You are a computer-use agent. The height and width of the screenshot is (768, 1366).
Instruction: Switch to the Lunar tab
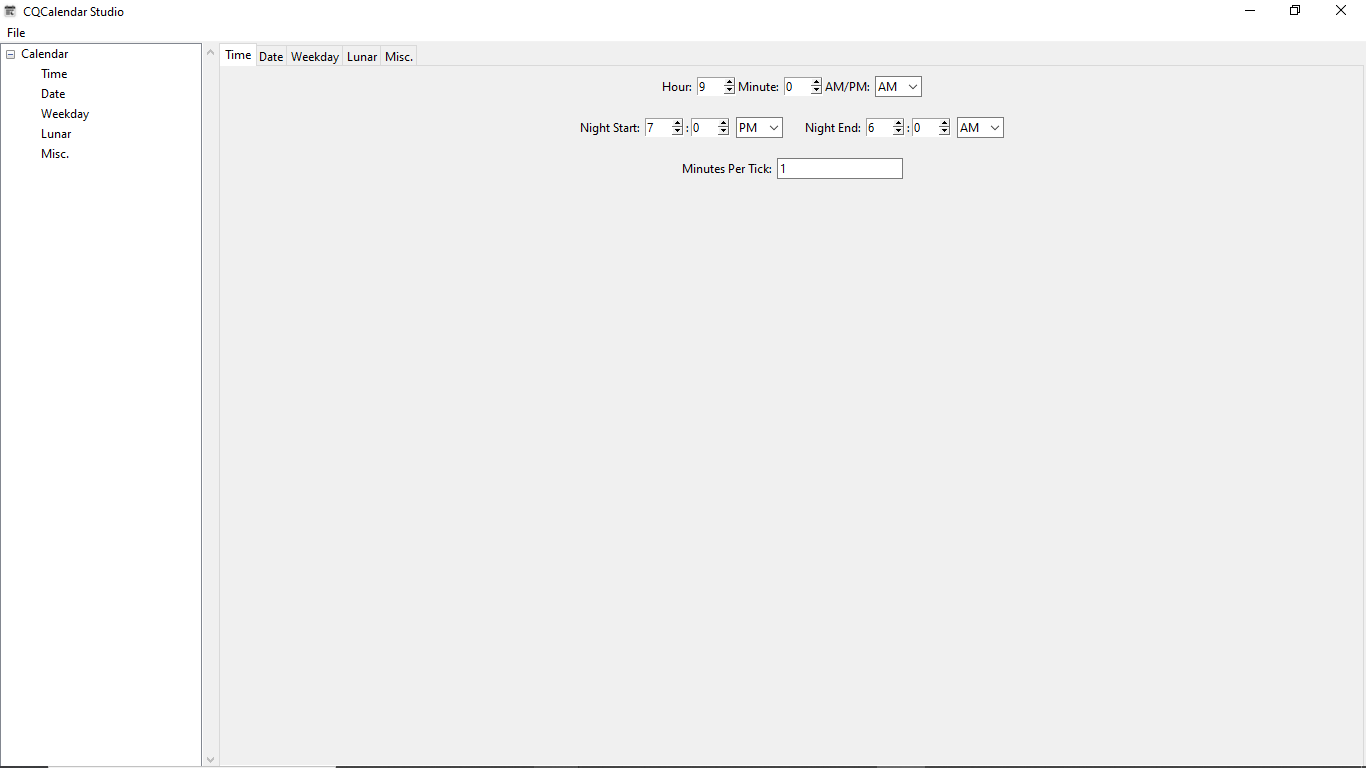[362, 57]
